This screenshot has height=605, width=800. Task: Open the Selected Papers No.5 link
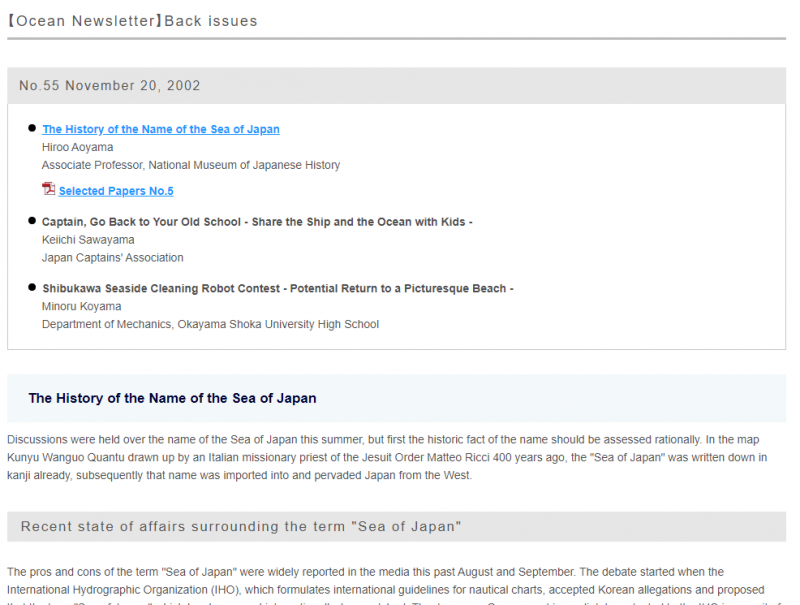(116, 191)
